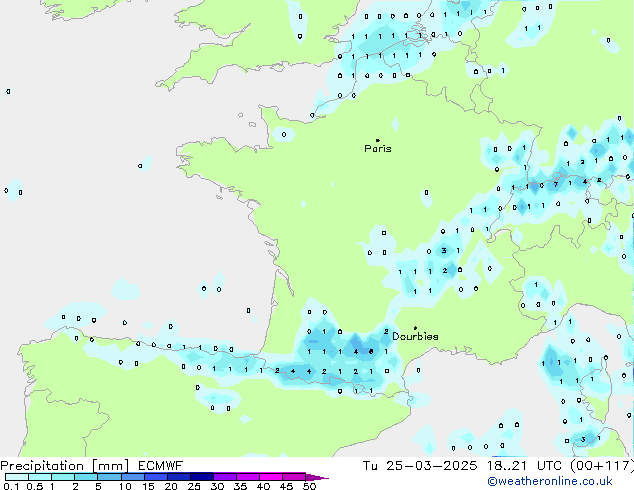The image size is (634, 490).
Task: Open the weatheronline.co.uk credit link
Action: (550, 481)
